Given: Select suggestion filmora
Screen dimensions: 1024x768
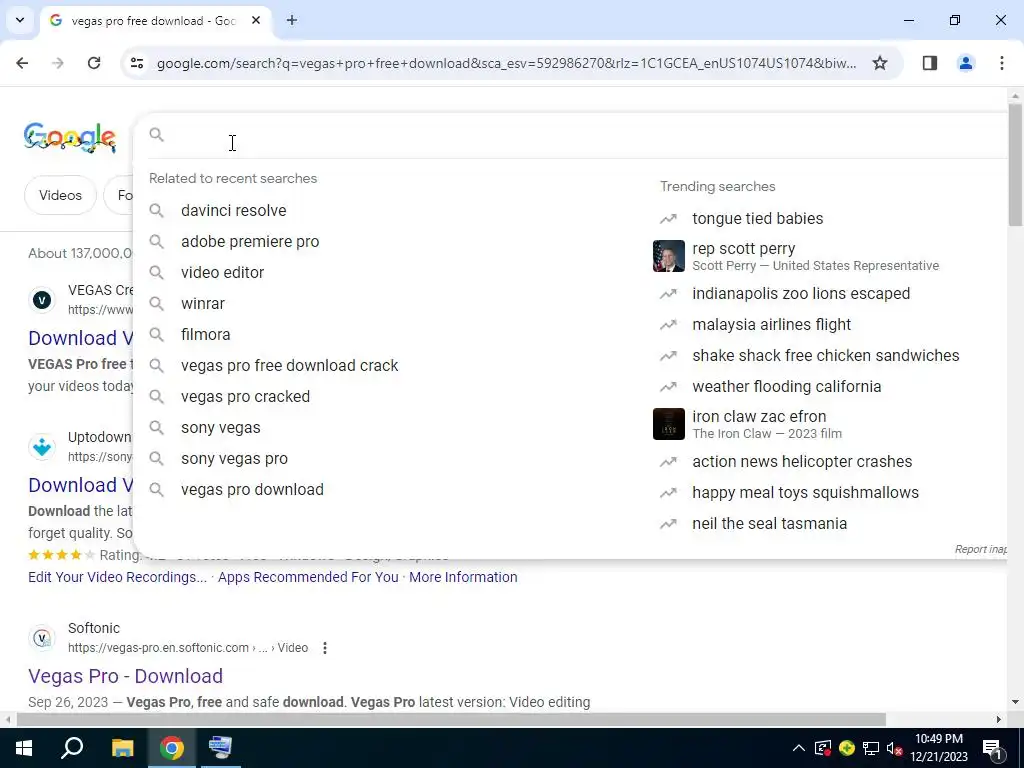Looking at the screenshot, I should coord(205,334).
